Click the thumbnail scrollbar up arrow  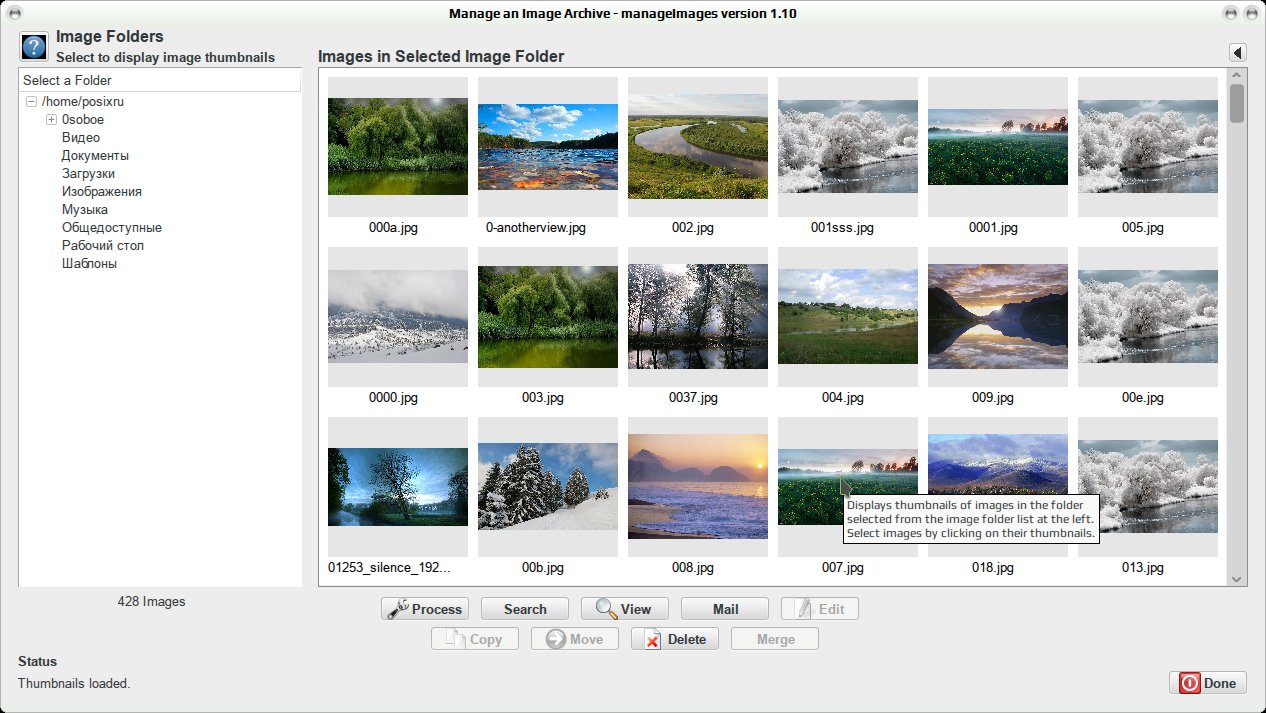pos(1237,76)
